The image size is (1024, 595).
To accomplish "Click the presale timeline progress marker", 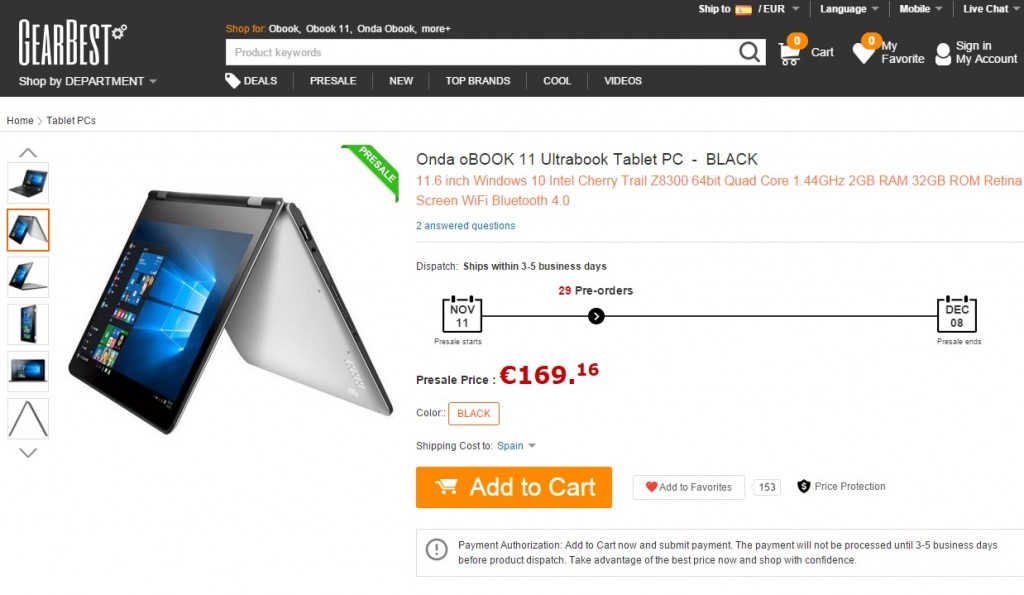I will pyautogui.click(x=596, y=317).
